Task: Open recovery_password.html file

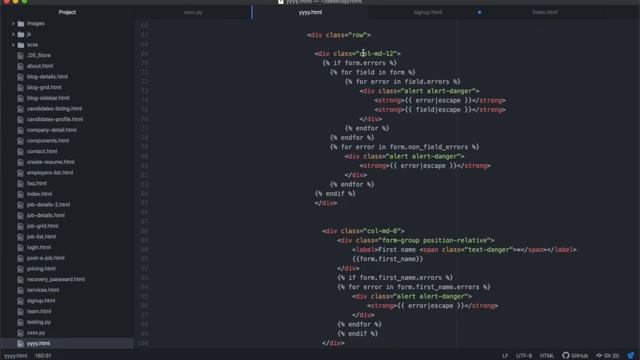Action: coord(56,279)
